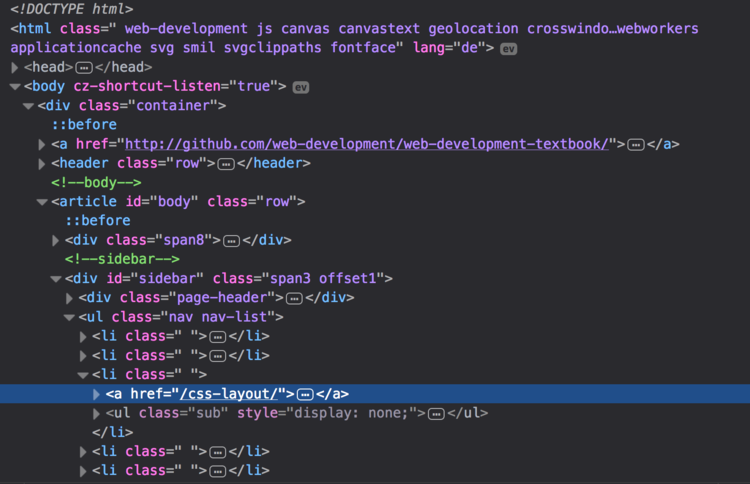This screenshot has height=484, width=750.
Task: Click ellipsis badge in page-header div
Action: (294, 298)
